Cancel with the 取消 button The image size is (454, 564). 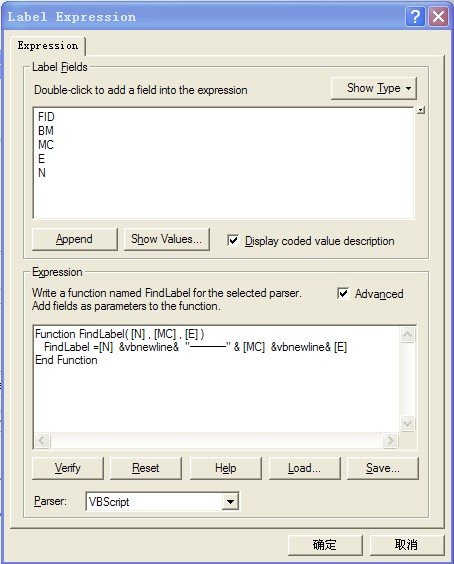click(407, 545)
